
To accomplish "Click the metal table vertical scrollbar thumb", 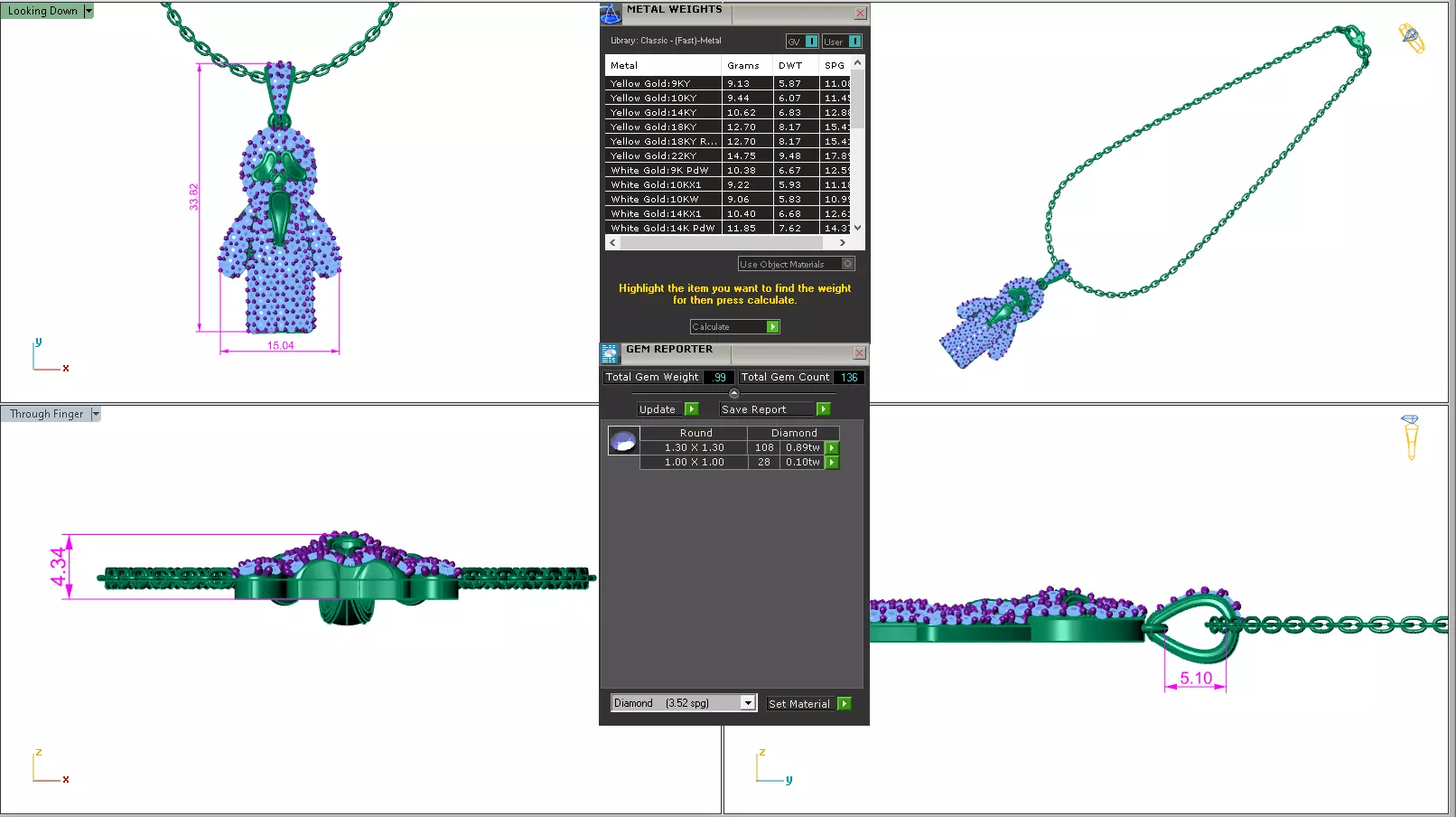I will (x=857, y=99).
